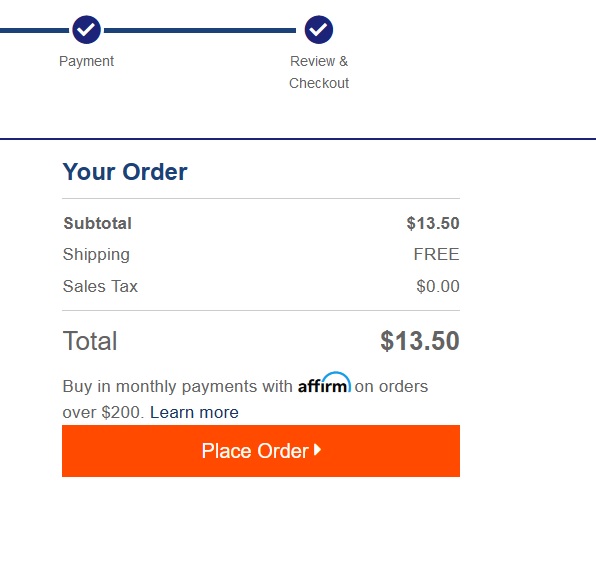Place the order with the orange button
The width and height of the screenshot is (596, 567).
[x=261, y=451]
